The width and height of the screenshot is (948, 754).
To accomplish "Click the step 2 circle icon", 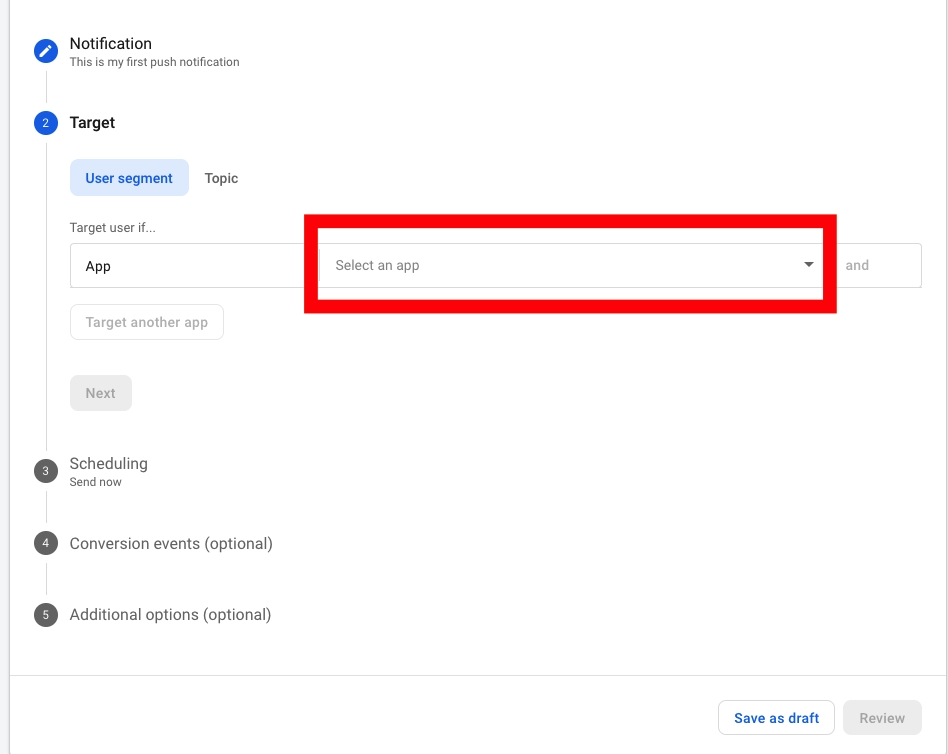I will point(46,123).
